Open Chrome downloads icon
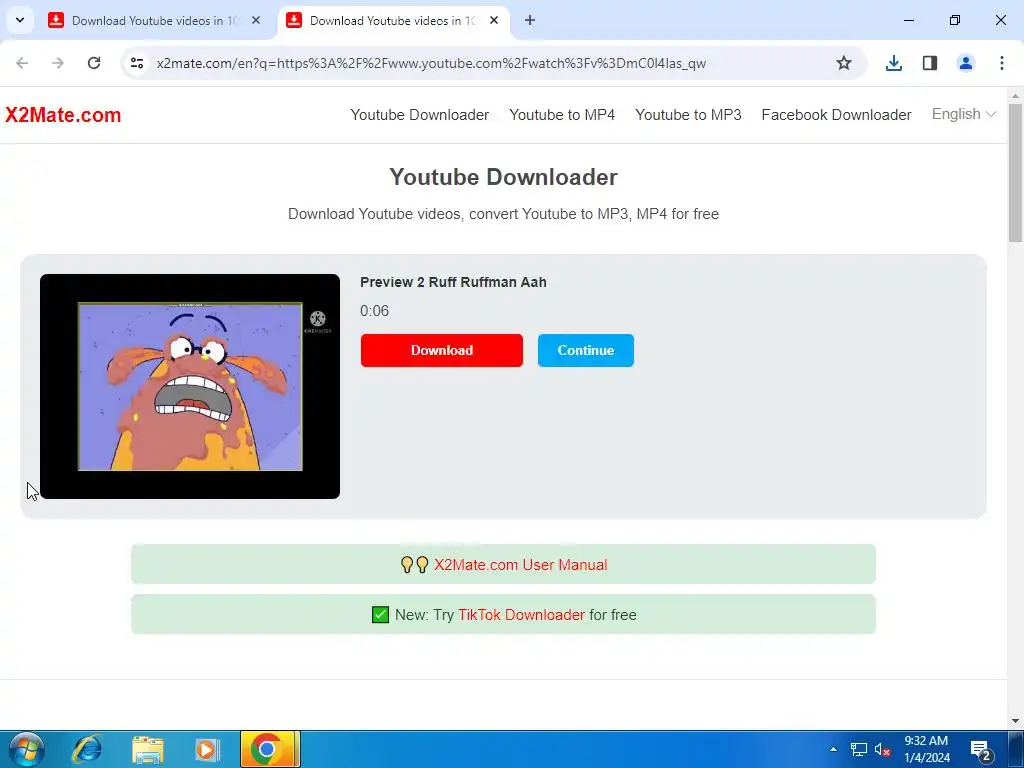 coord(894,63)
